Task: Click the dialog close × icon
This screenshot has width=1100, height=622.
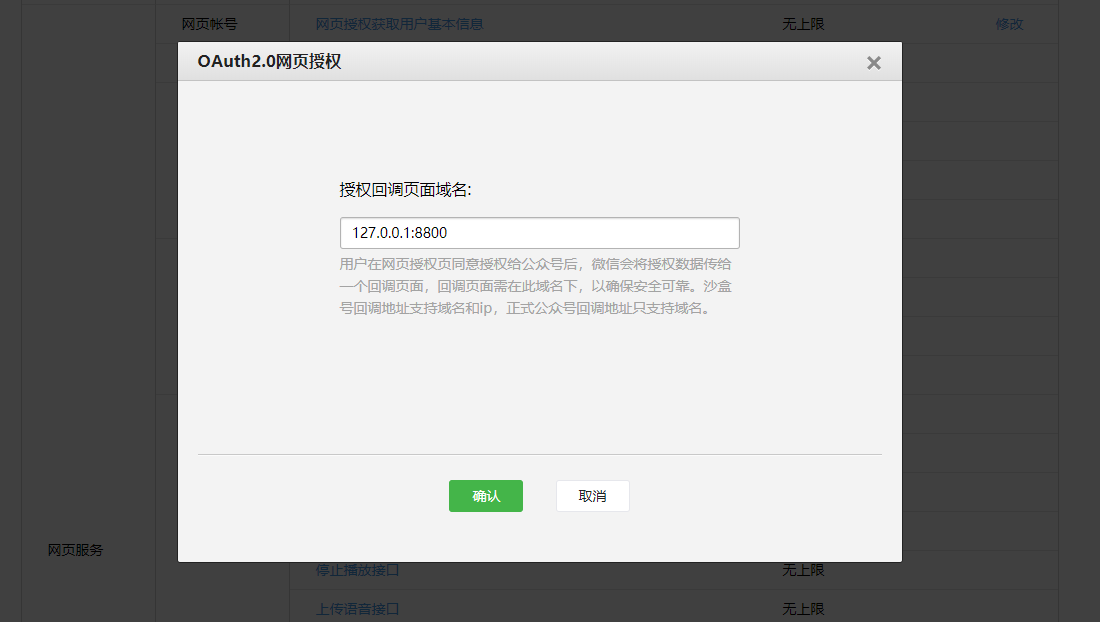Action: (x=873, y=62)
